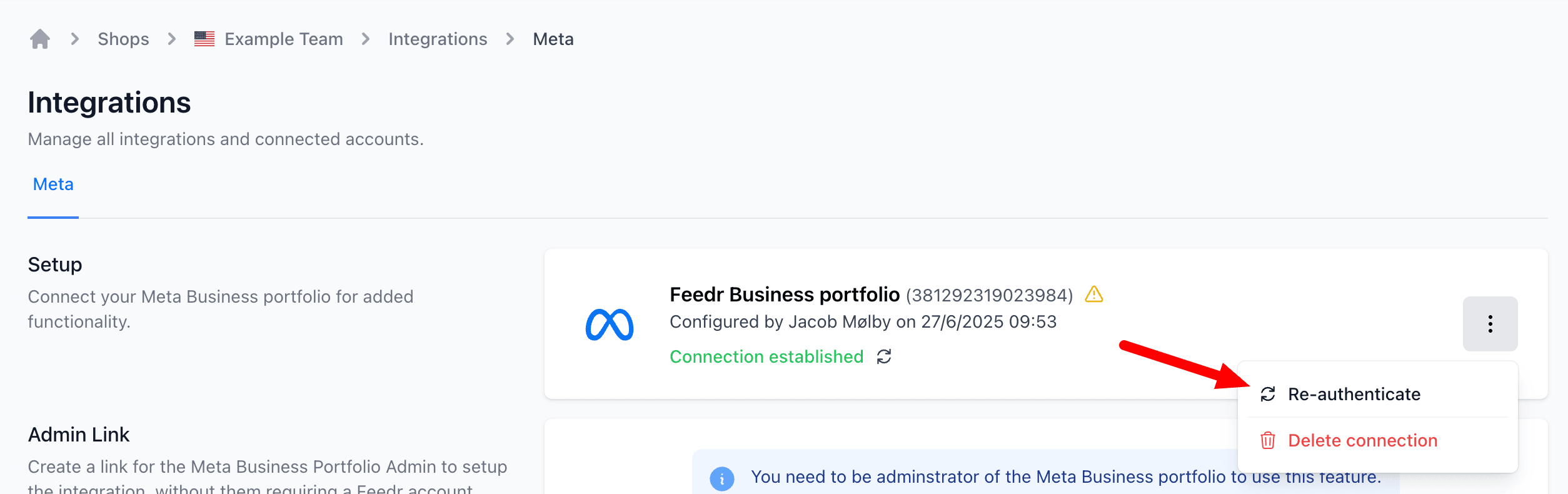
Task: Choose Delete connection in the dropdown menu
Action: (x=1363, y=440)
